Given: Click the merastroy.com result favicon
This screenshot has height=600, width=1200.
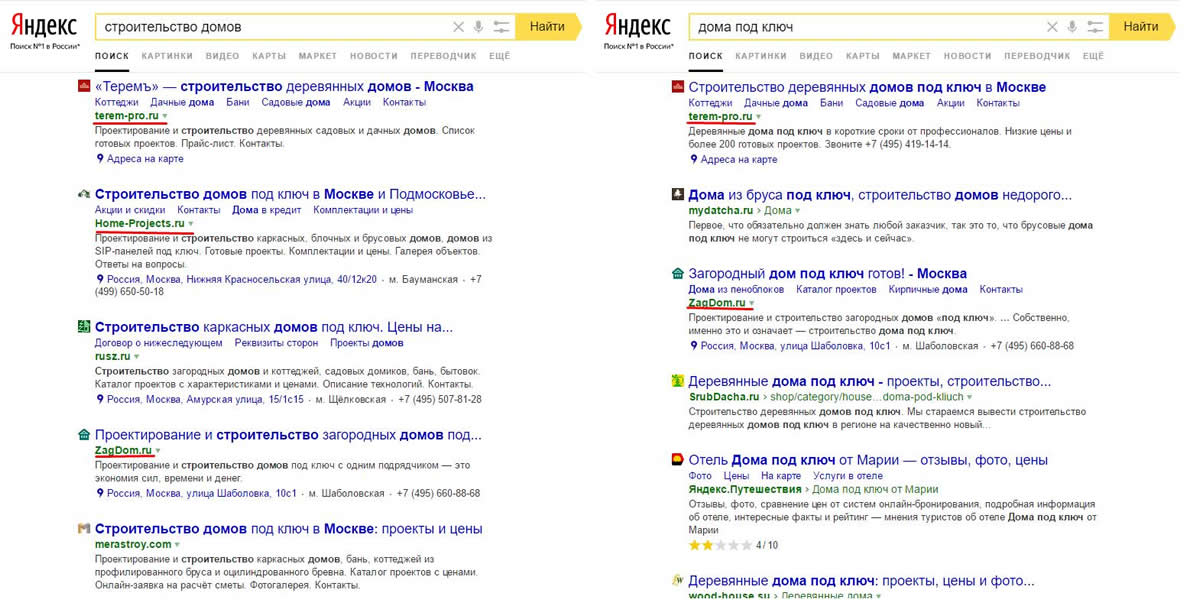Looking at the screenshot, I should (x=85, y=529).
